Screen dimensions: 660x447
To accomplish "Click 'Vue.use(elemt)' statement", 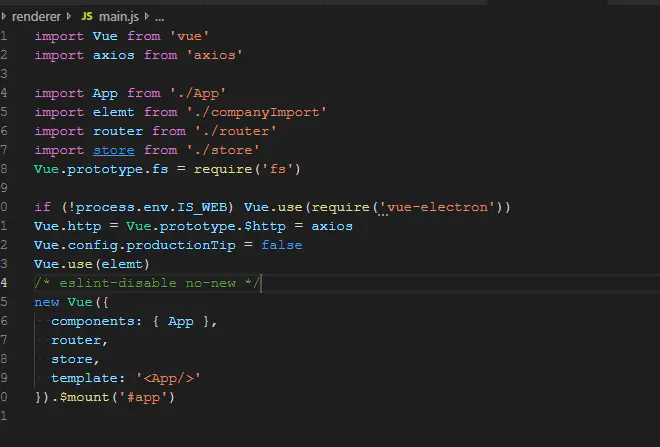I will 92,264.
